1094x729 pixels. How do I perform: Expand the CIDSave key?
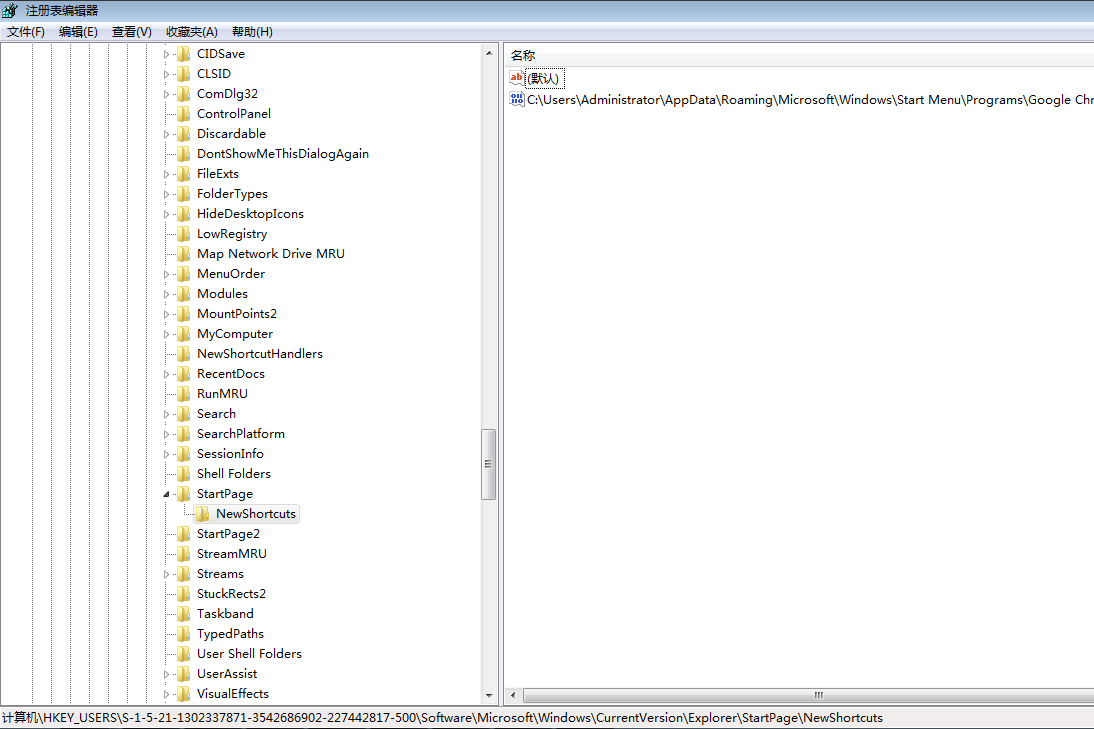[166, 54]
